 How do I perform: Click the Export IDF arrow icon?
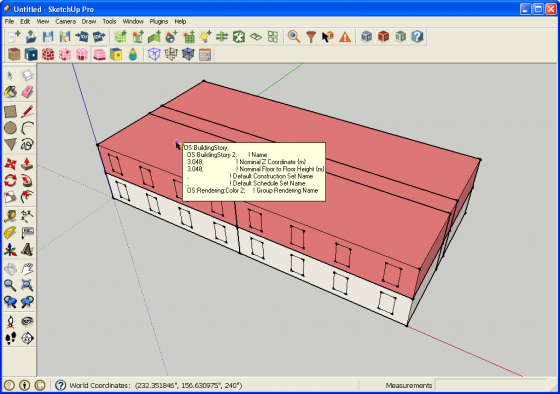pos(99,37)
